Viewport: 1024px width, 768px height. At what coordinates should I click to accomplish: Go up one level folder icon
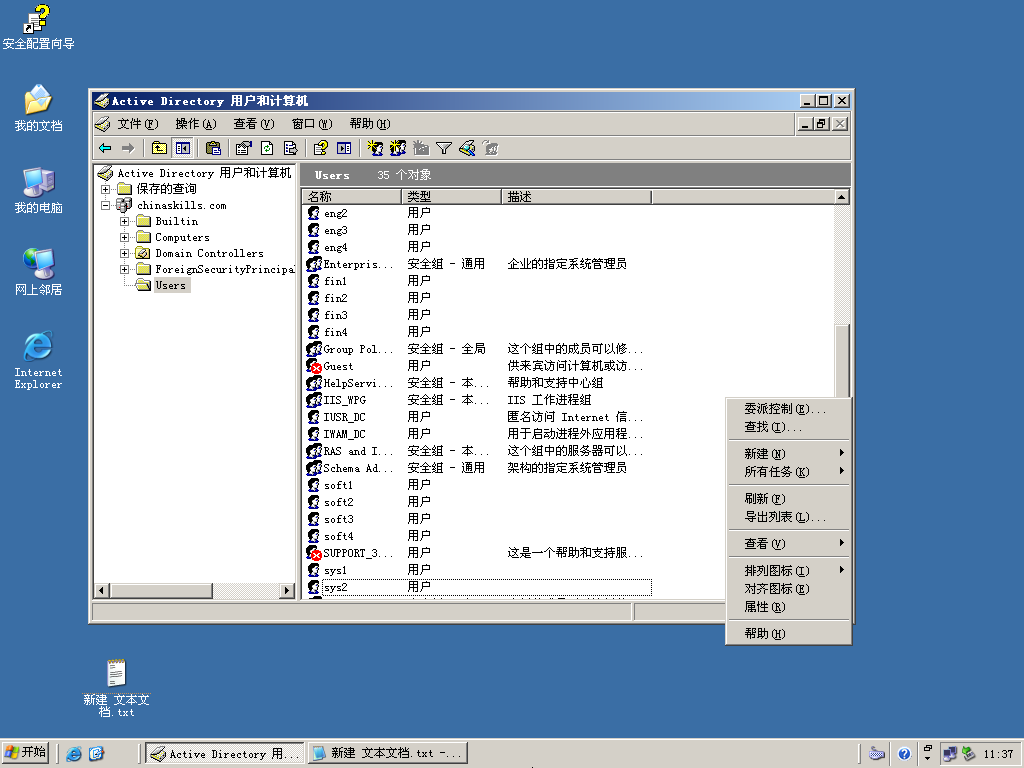click(x=159, y=148)
